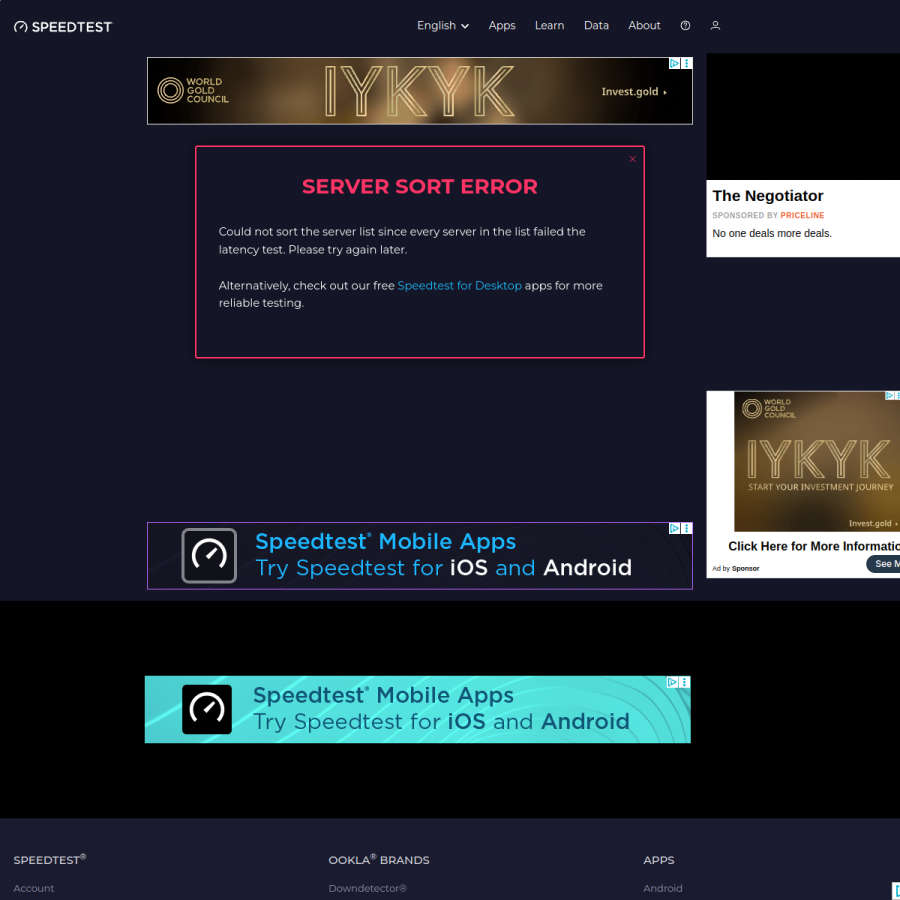This screenshot has width=900, height=900.
Task: Click AdChoices icon on sidebar gold ad
Action: [x=889, y=395]
